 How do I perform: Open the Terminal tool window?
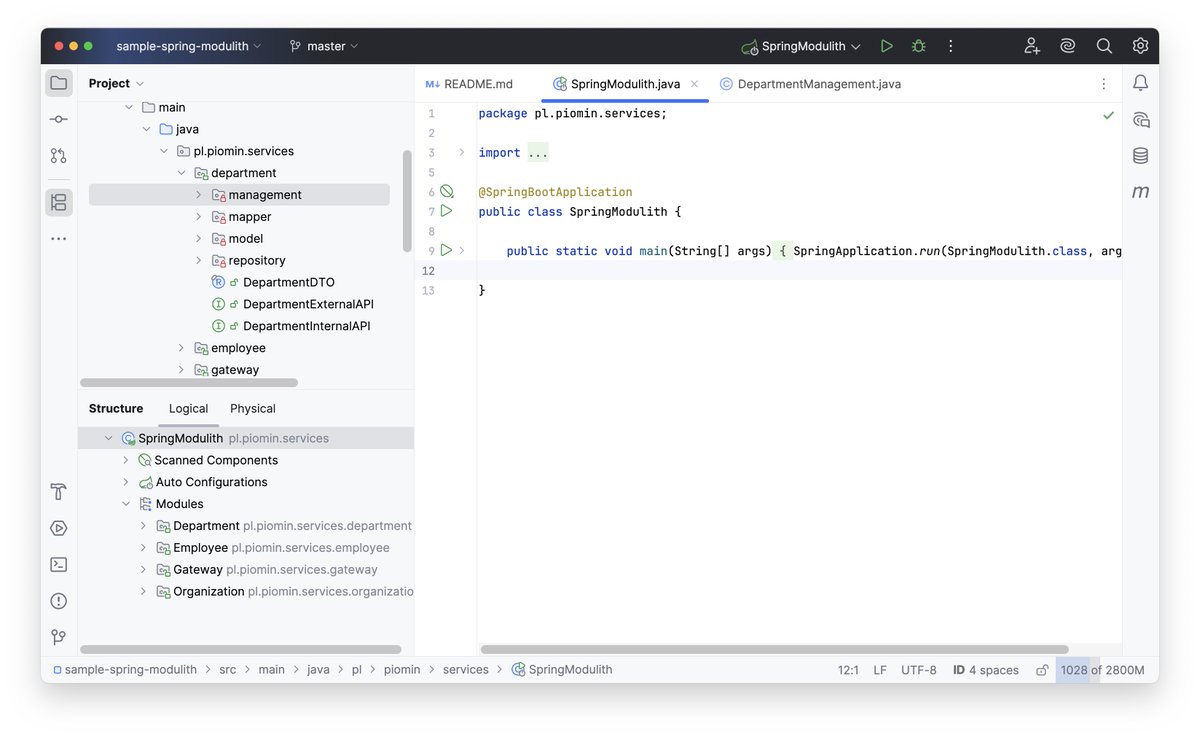(59, 564)
